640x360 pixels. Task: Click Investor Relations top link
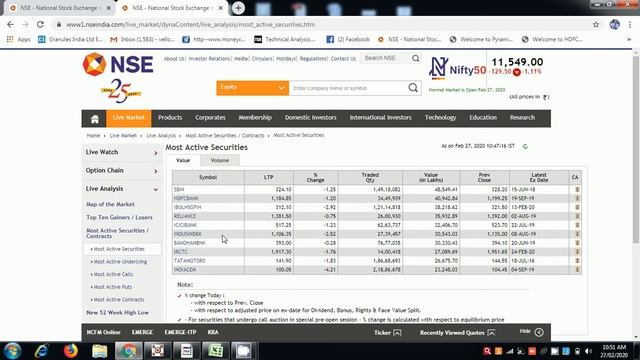coord(209,59)
